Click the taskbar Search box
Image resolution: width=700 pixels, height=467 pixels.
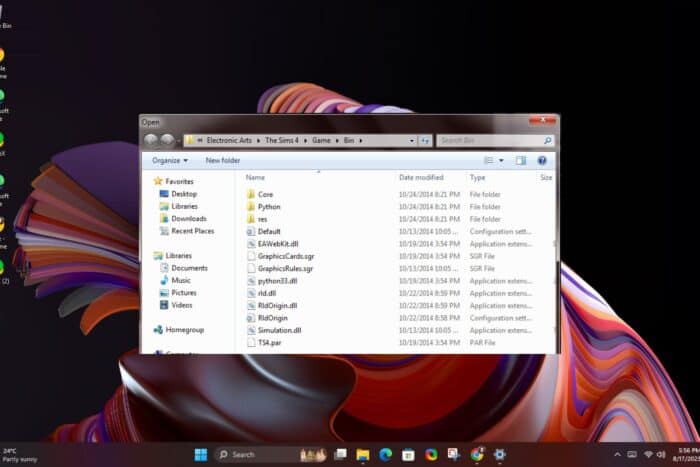pos(272,454)
